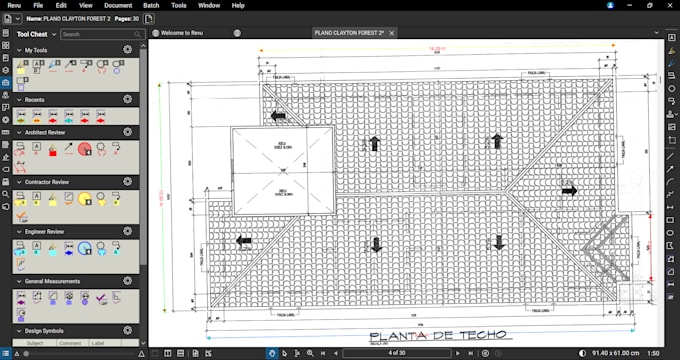Select the angle measurement tool
Viewport: 680px width, 360px height.
click(117, 298)
